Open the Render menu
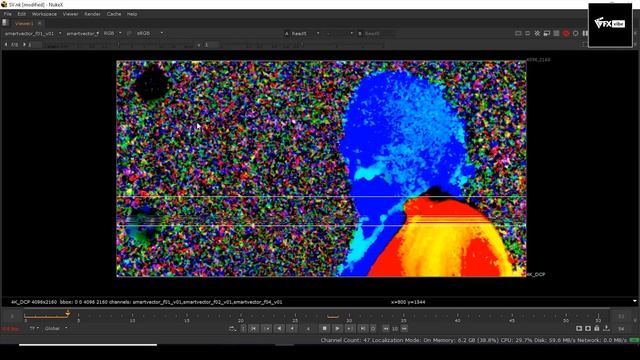 [92, 14]
